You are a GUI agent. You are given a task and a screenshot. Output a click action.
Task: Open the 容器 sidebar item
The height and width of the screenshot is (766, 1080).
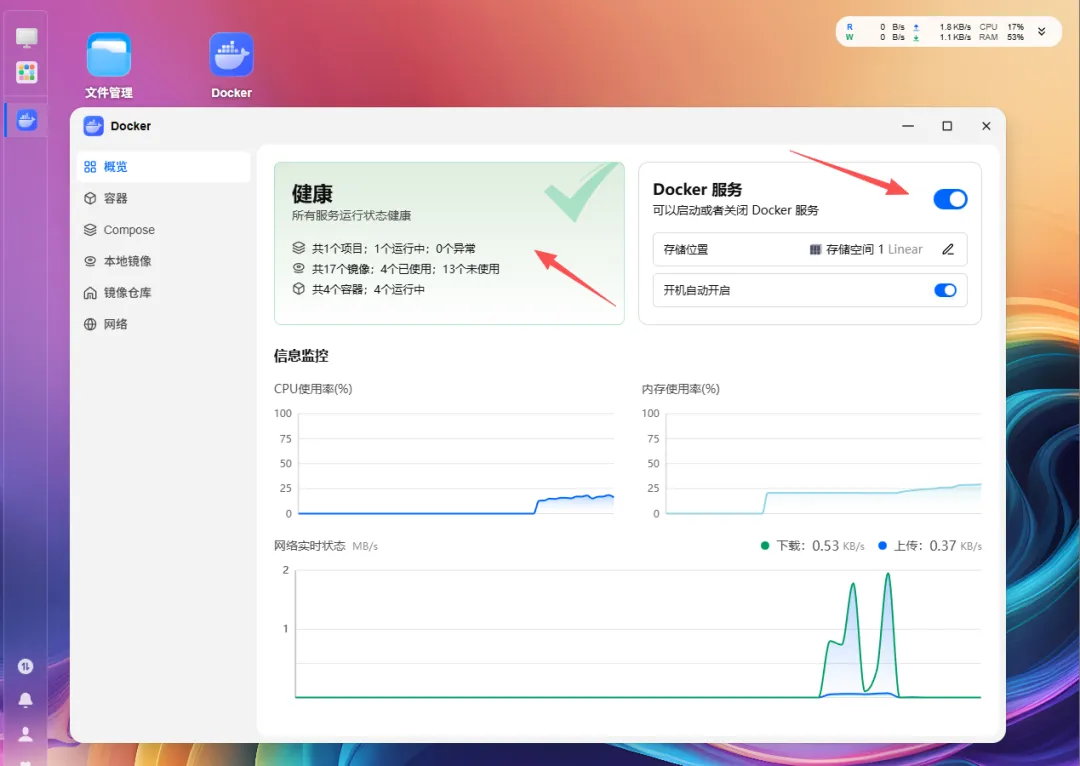(163, 198)
